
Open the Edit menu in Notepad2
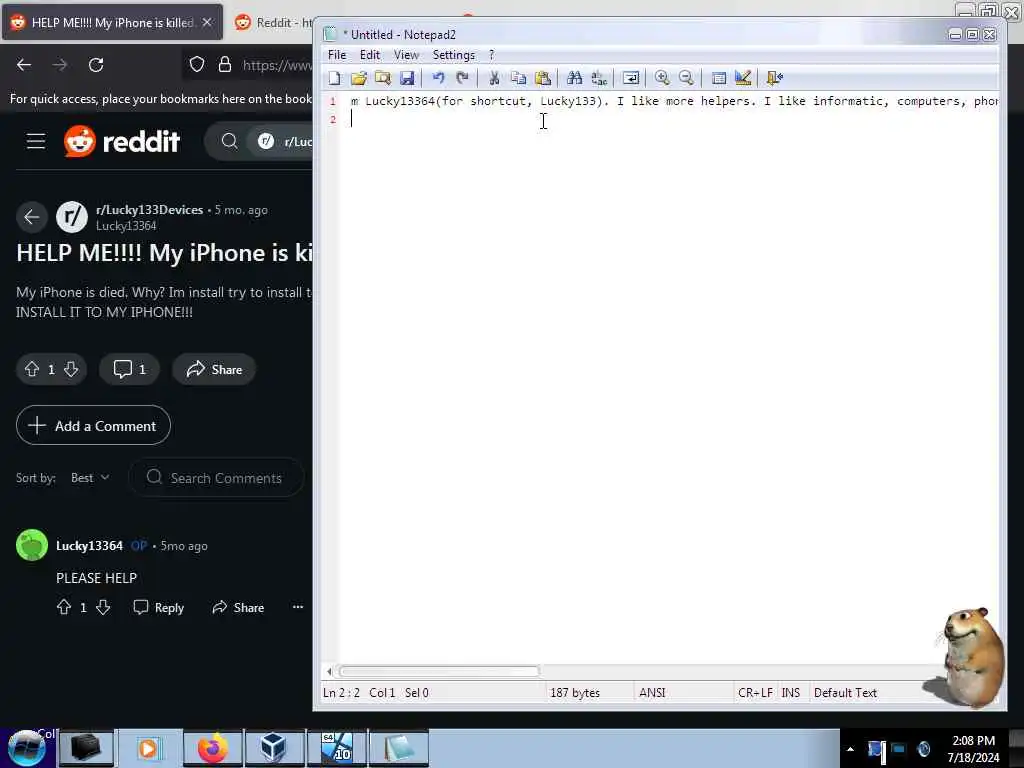pyautogui.click(x=370, y=55)
